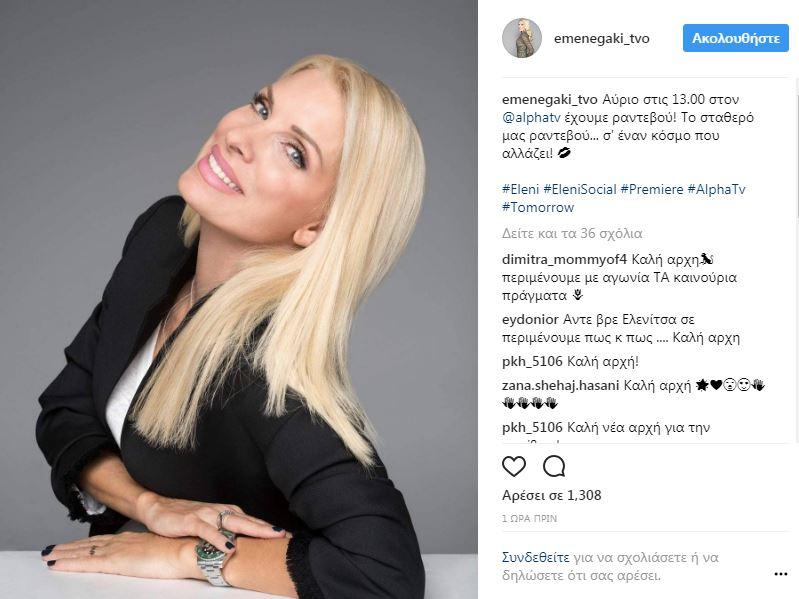Open the @alphatv mention link
Image resolution: width=799 pixels, height=599 pixels.
tap(531, 118)
